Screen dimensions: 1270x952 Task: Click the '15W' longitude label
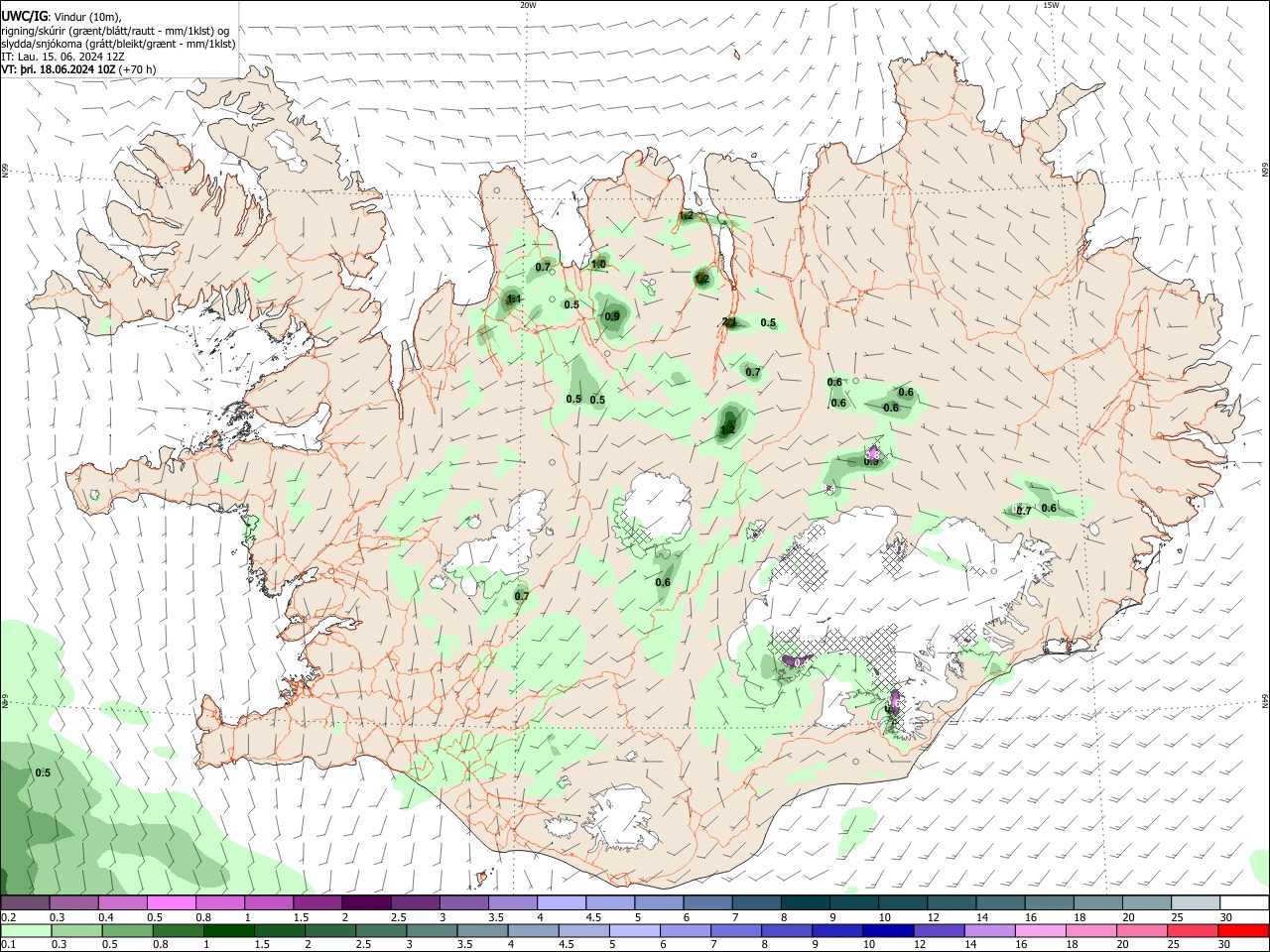tap(1051, 5)
